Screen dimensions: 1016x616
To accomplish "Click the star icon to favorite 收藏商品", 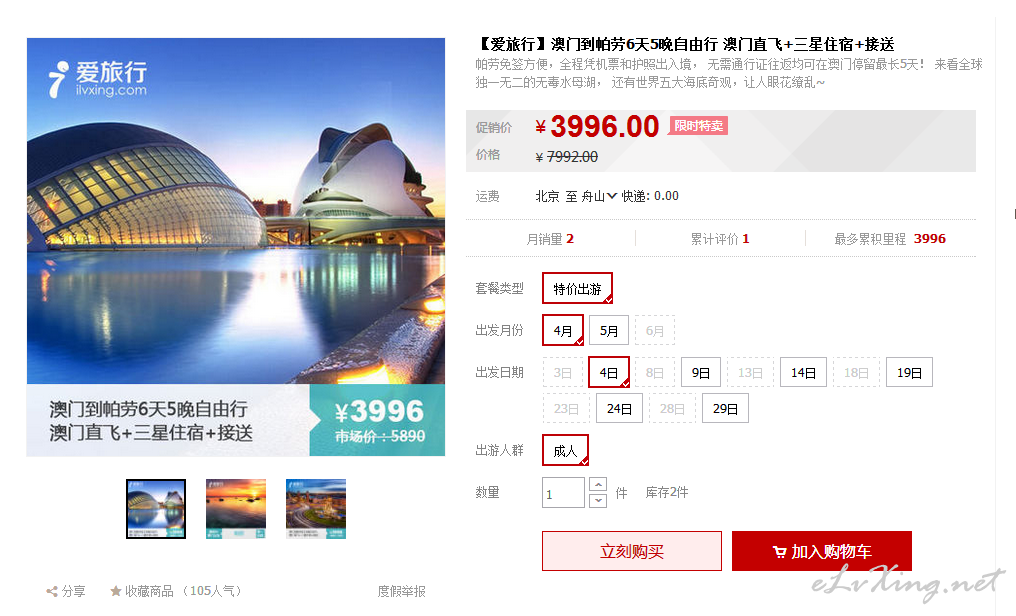I will [x=116, y=591].
